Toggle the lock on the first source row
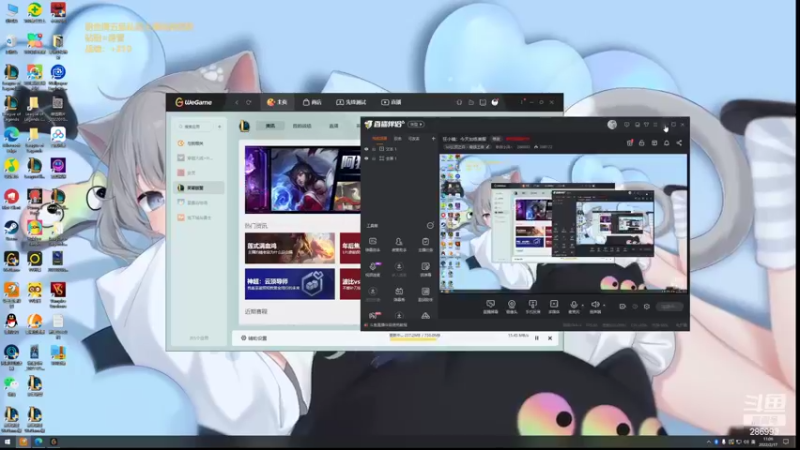Viewport: 800px width, 450px height. click(374, 149)
